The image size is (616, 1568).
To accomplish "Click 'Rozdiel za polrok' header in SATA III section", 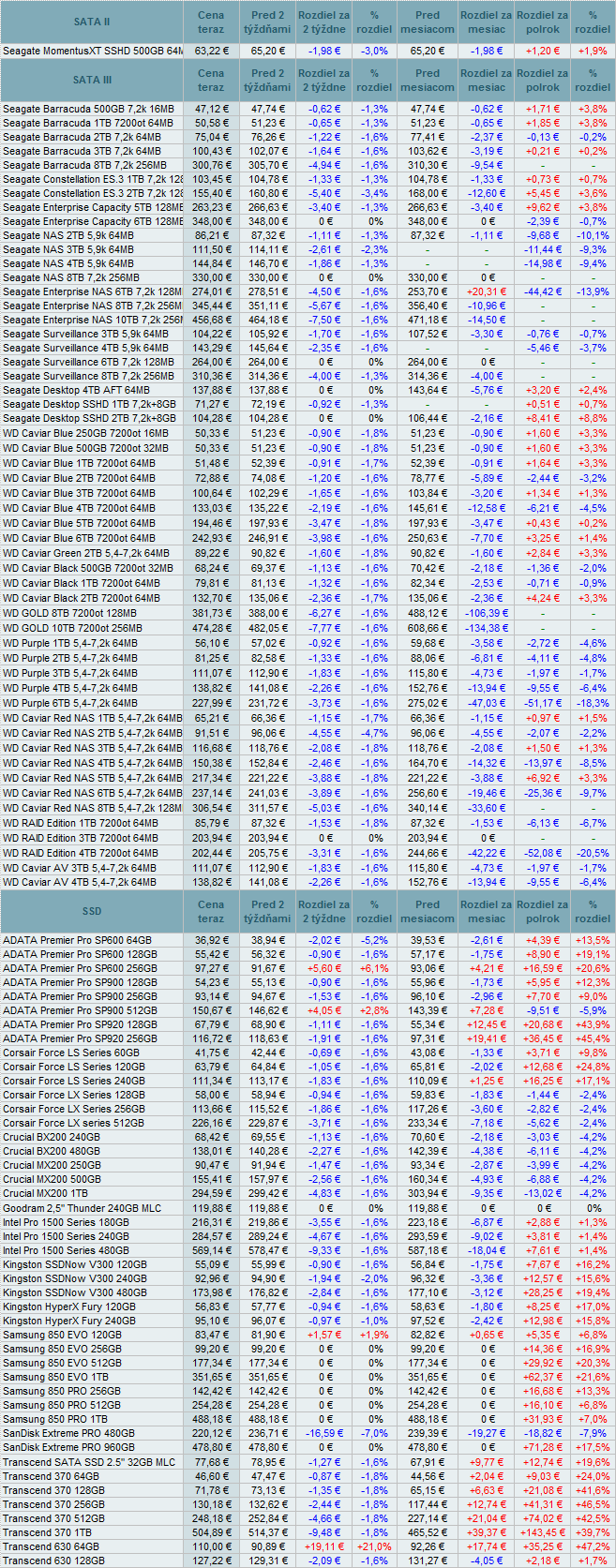I will pos(542,80).
